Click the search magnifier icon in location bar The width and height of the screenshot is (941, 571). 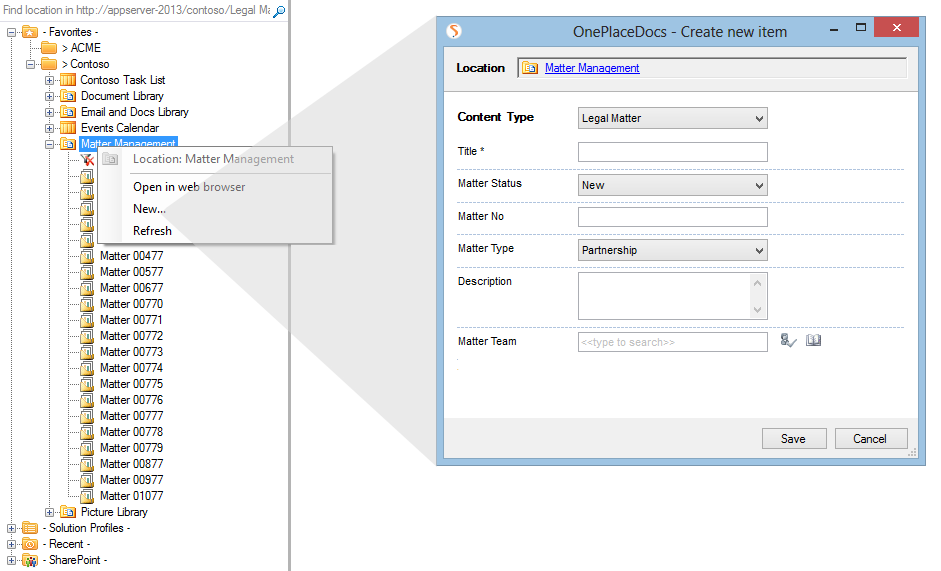pos(279,11)
